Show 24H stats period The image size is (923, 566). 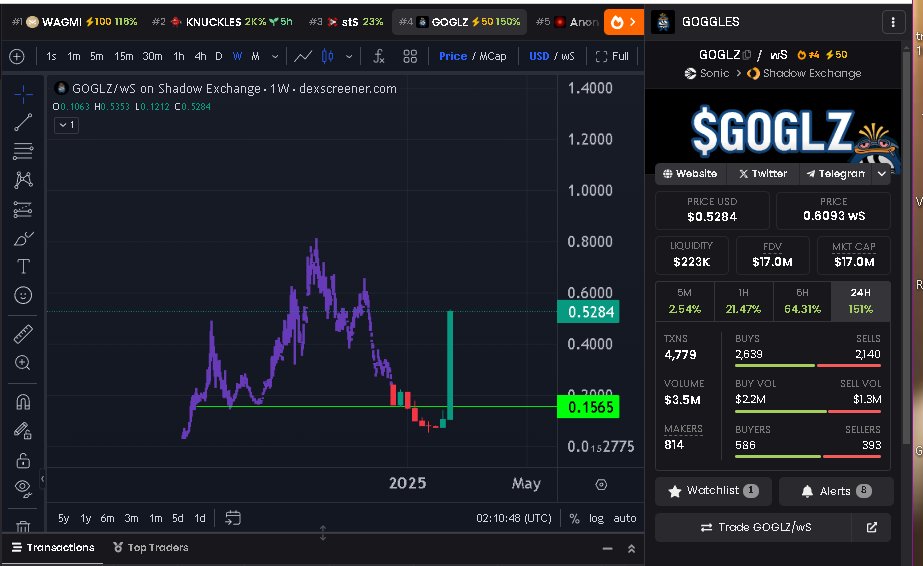click(x=861, y=301)
